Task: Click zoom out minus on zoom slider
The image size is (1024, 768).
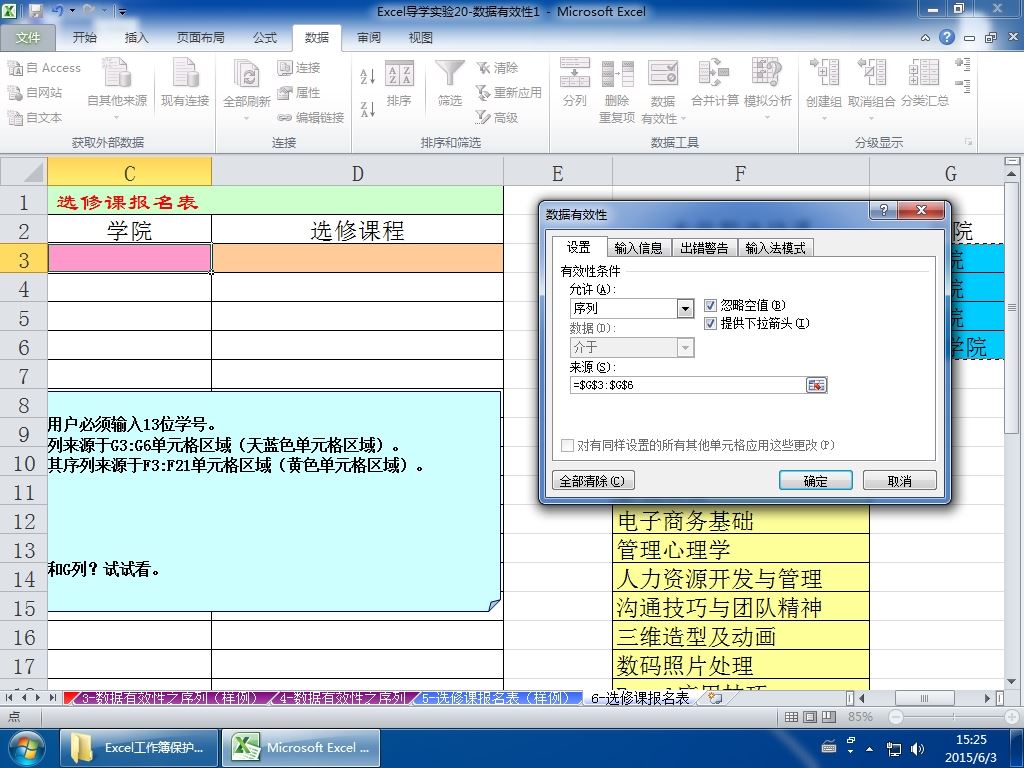Action: [x=896, y=717]
